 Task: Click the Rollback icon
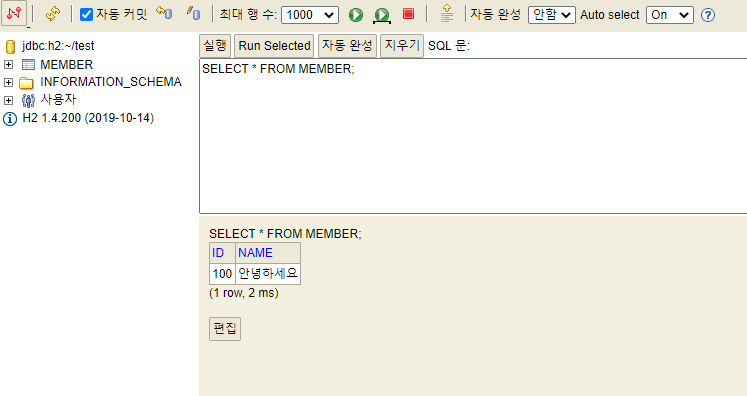click(x=164, y=13)
